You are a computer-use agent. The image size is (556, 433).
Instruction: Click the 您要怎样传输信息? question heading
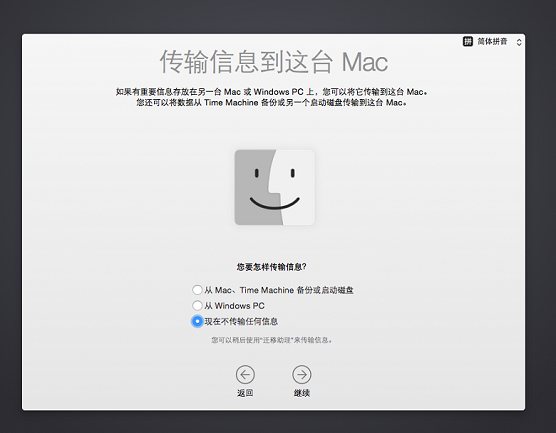(x=271, y=267)
